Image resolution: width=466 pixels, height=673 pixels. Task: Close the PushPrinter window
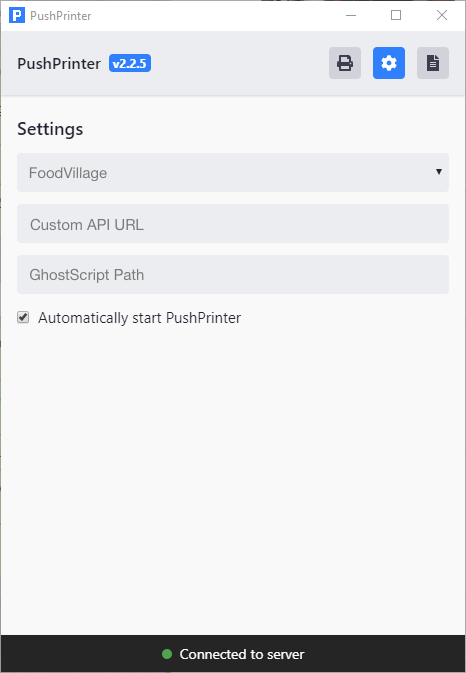point(442,15)
